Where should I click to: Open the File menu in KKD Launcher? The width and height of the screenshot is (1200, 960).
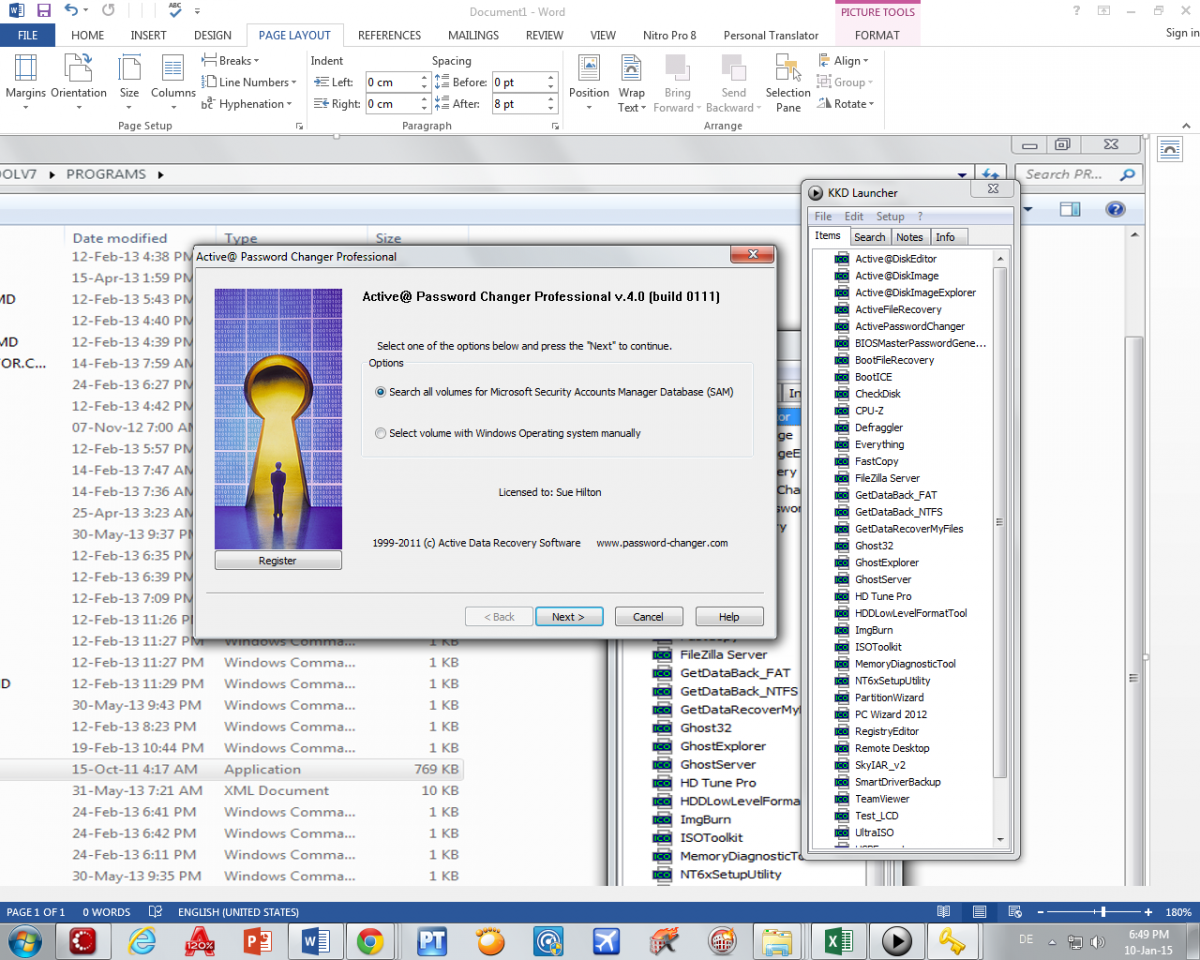(x=823, y=216)
